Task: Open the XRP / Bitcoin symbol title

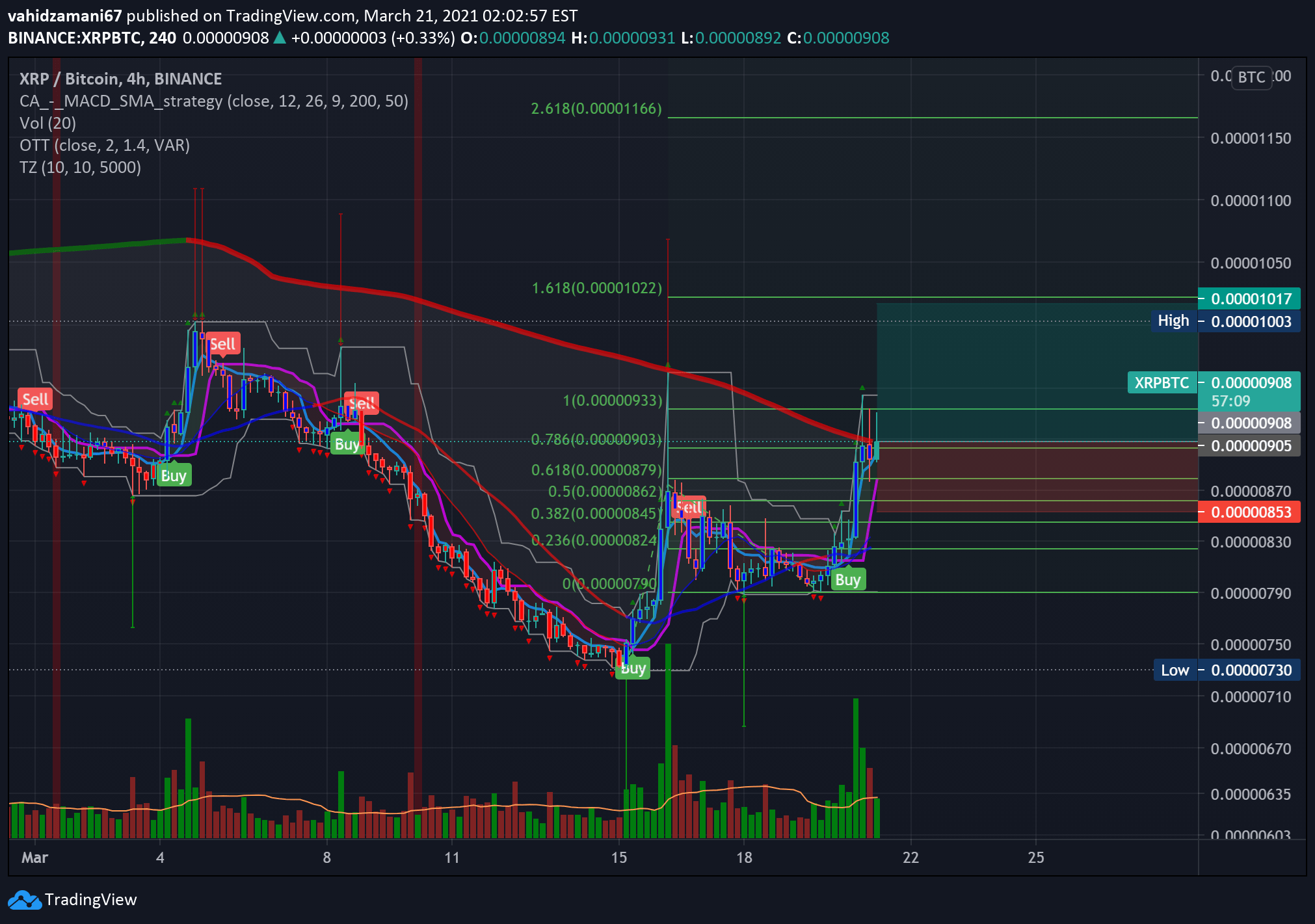Action: tap(120, 79)
